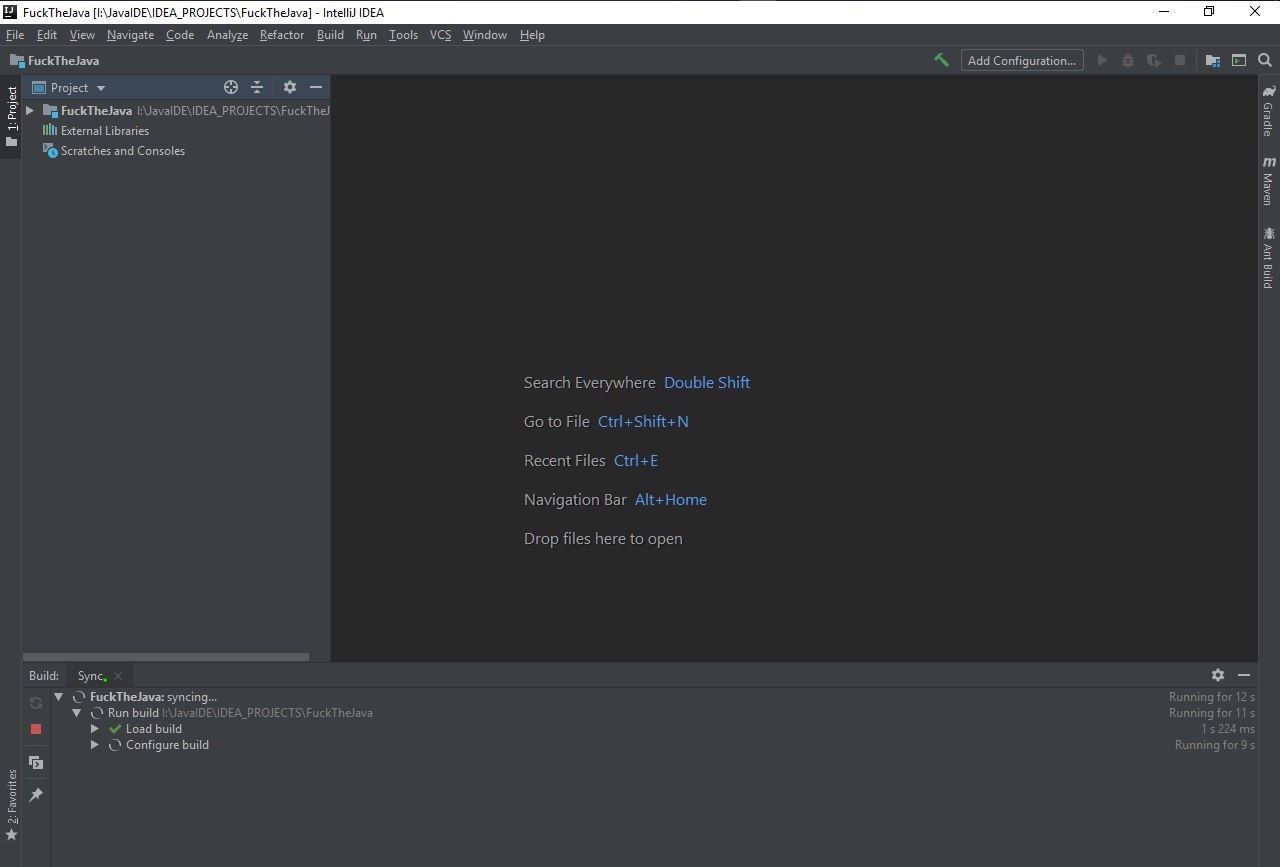1280x867 pixels.
Task: Open the Run menu
Action: 366,35
